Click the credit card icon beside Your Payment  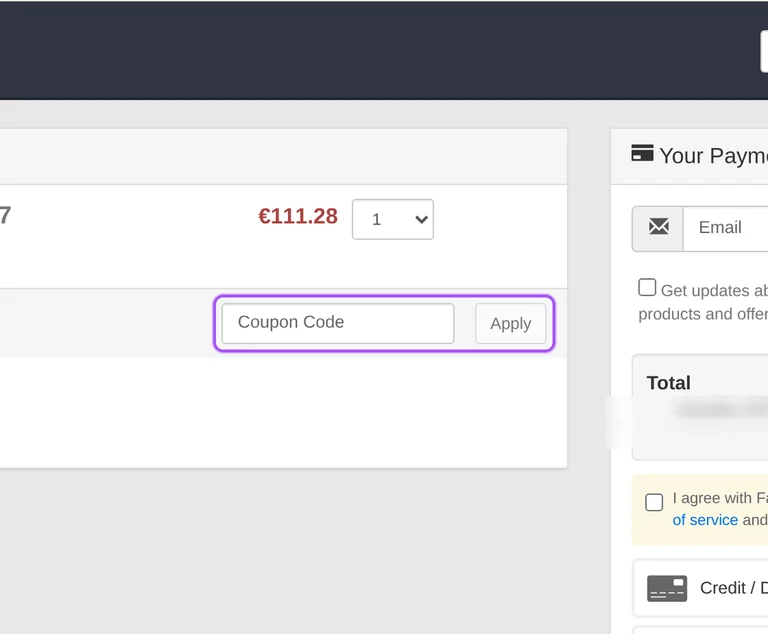[x=642, y=153]
